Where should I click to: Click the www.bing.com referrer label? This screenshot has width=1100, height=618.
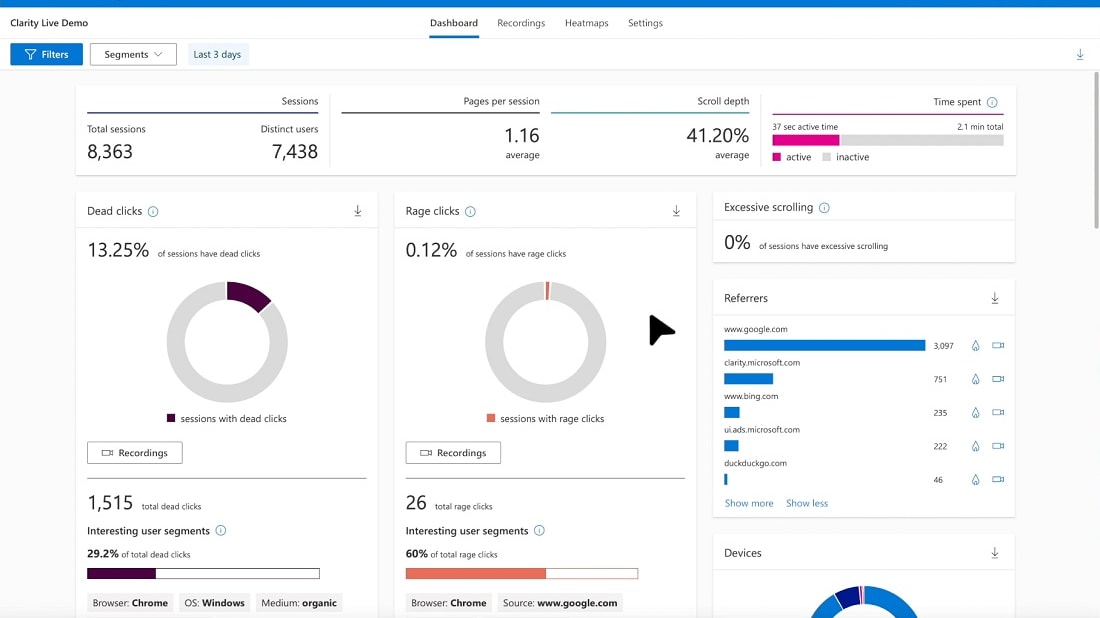[x=751, y=396]
